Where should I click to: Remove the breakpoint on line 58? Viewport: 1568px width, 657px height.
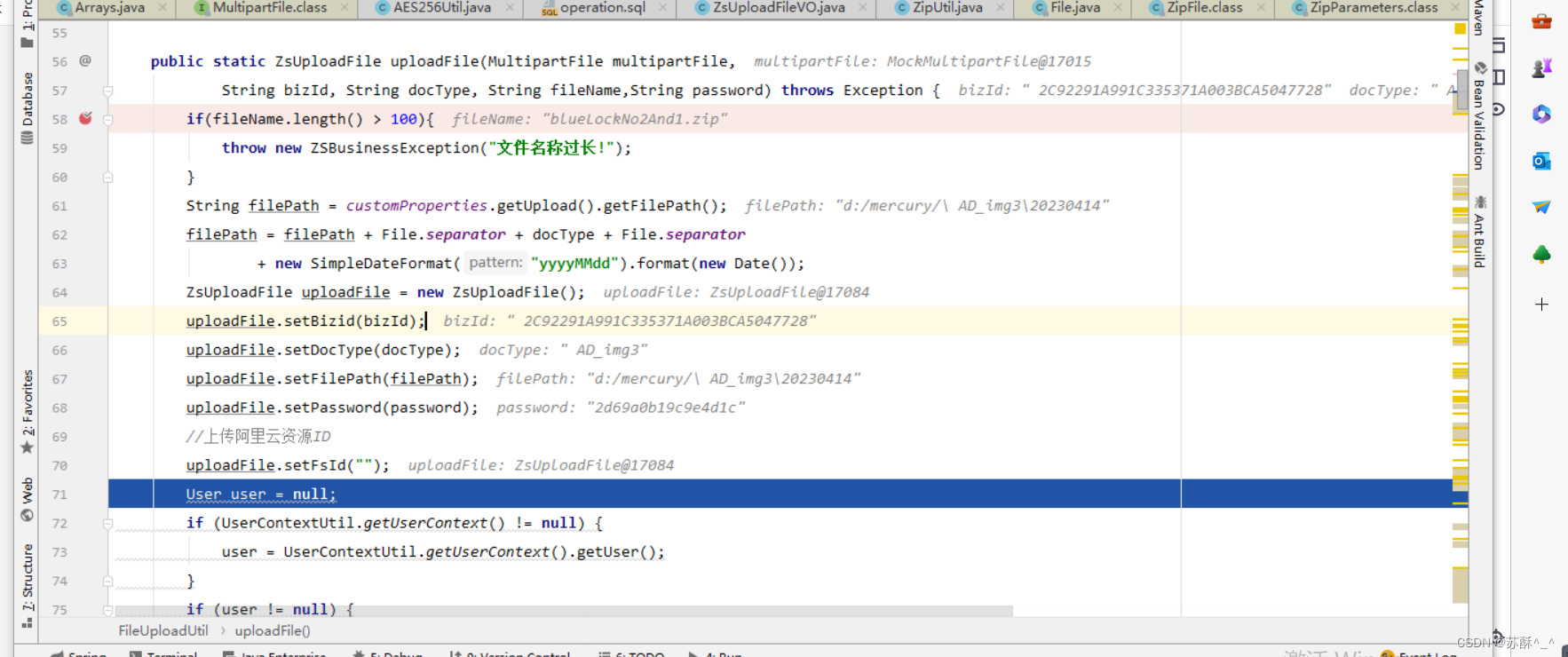click(85, 118)
